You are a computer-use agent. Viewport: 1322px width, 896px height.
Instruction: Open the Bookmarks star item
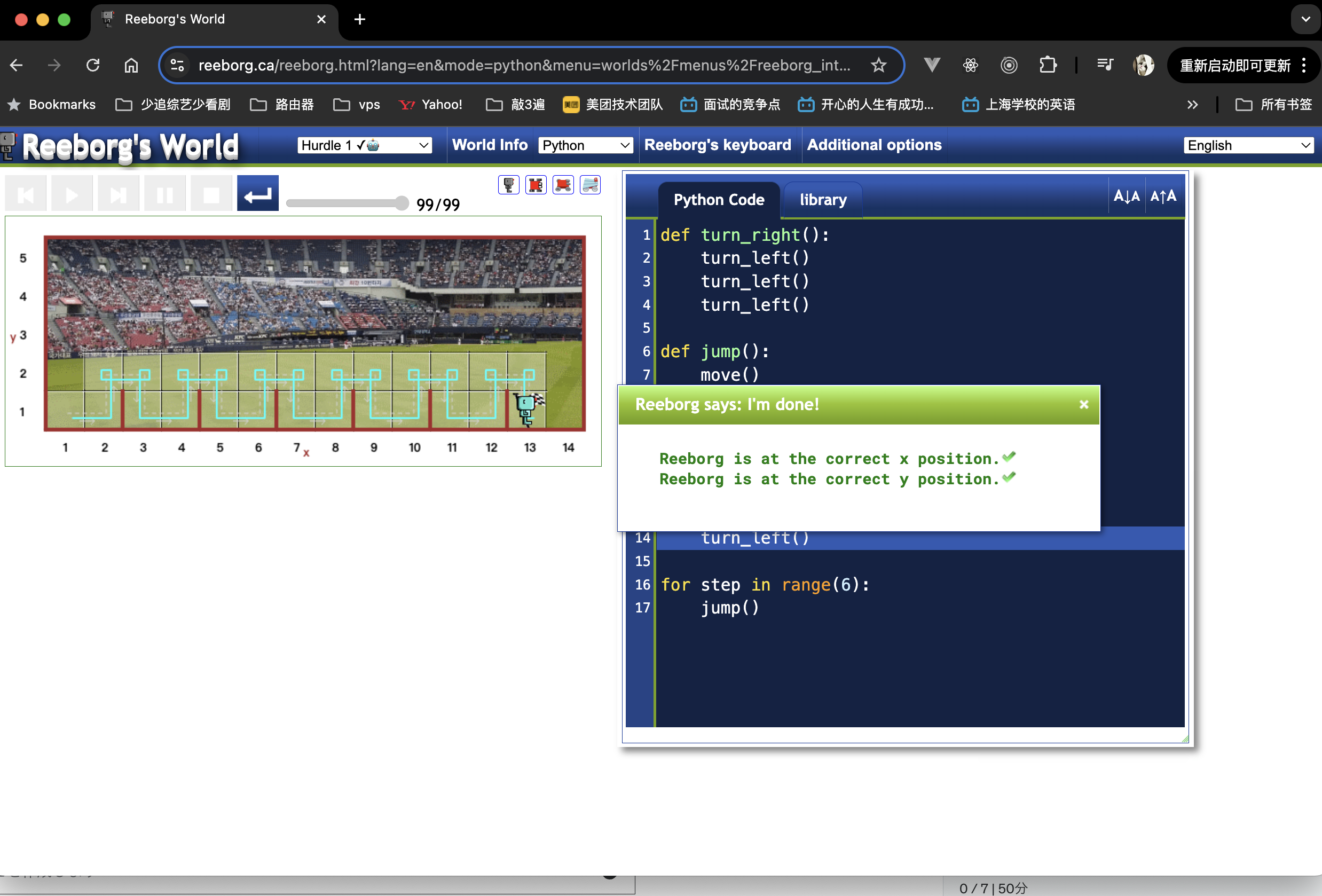coord(51,105)
